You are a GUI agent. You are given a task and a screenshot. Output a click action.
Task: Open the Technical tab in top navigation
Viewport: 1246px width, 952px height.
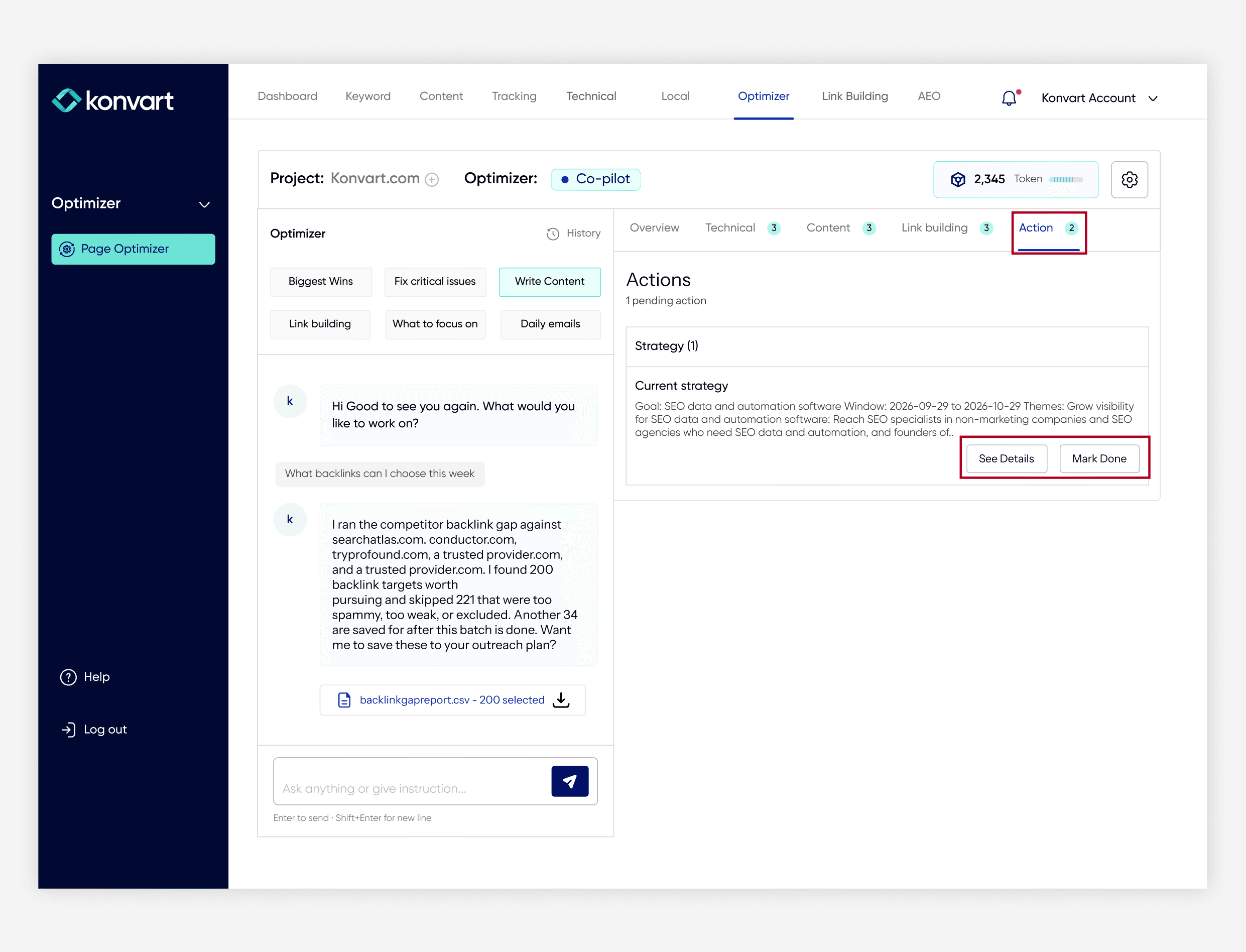591,96
